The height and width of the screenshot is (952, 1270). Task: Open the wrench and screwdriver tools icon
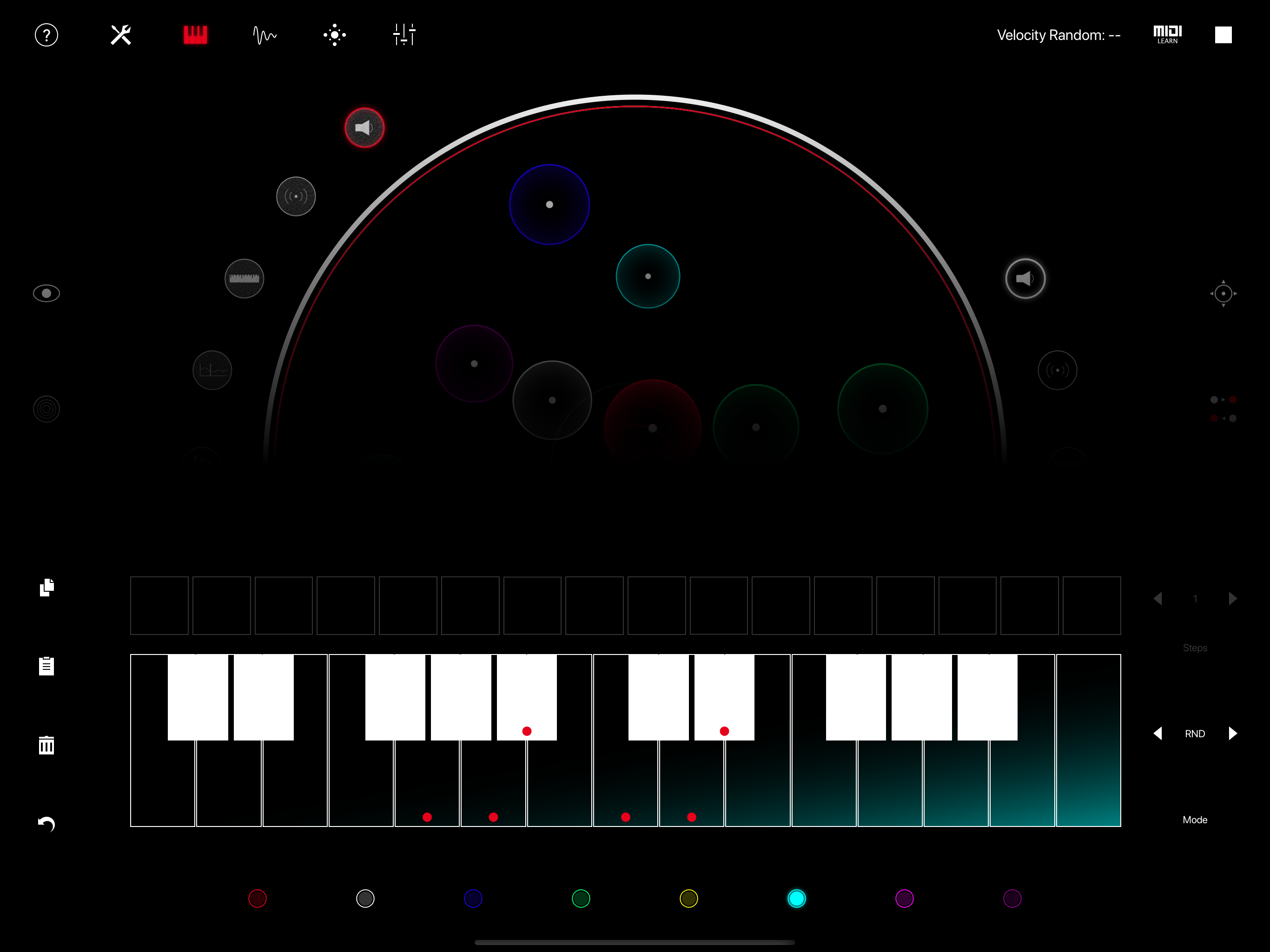coord(120,35)
